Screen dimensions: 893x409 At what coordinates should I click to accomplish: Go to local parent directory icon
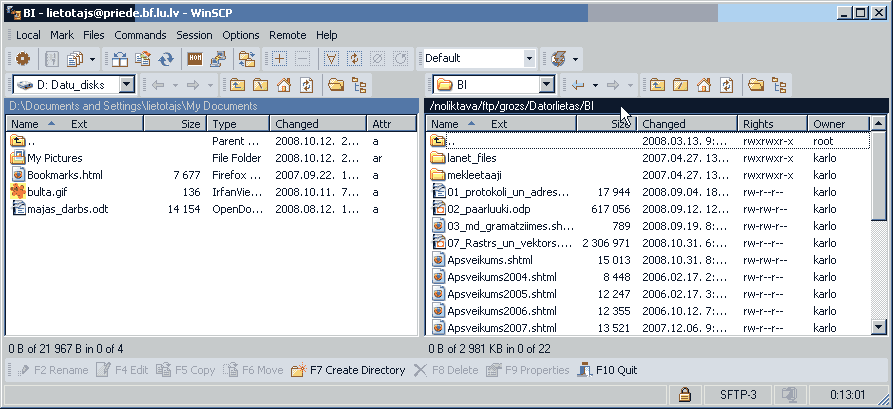(237, 85)
